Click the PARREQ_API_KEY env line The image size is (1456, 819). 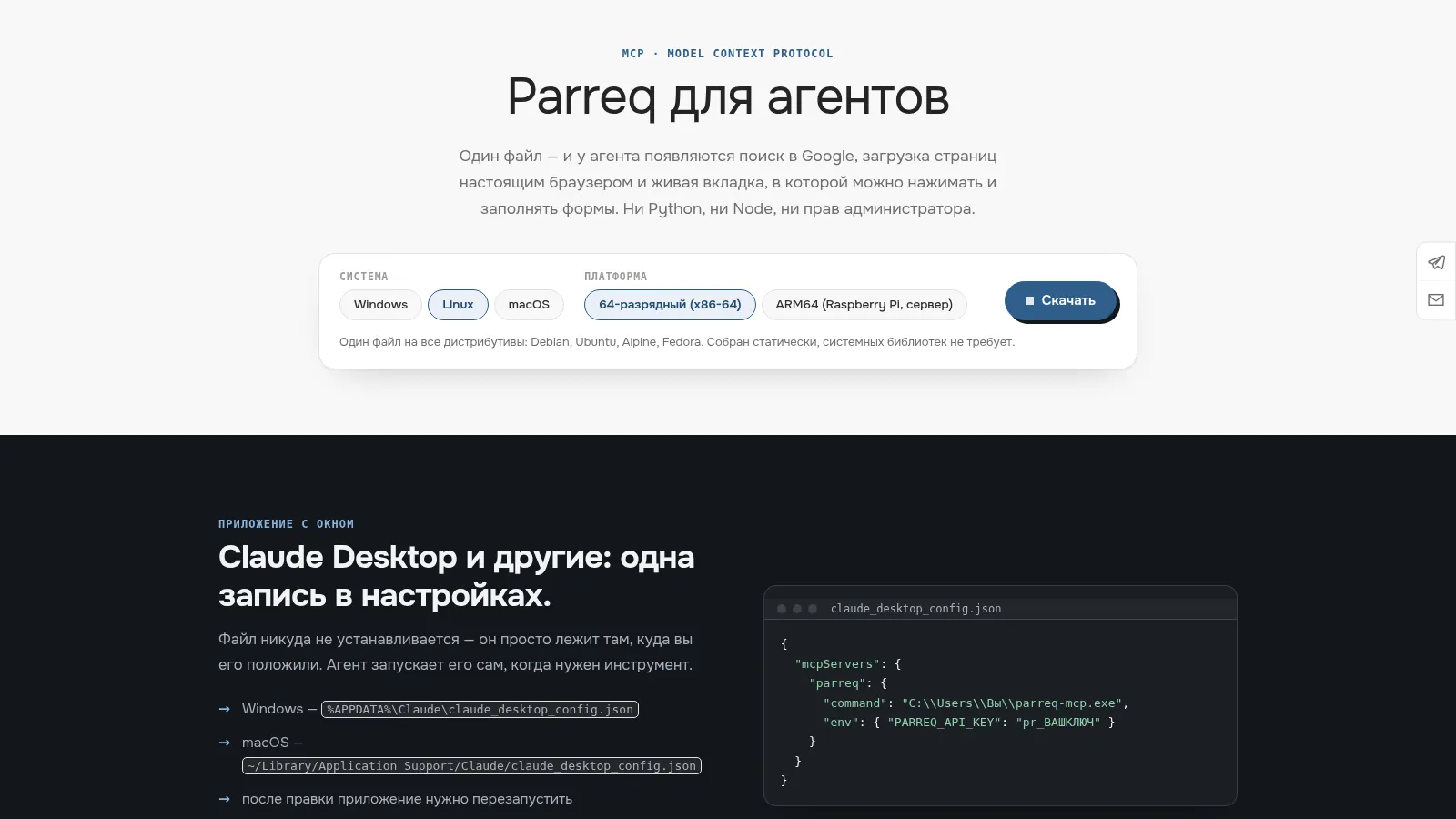[x=969, y=723]
